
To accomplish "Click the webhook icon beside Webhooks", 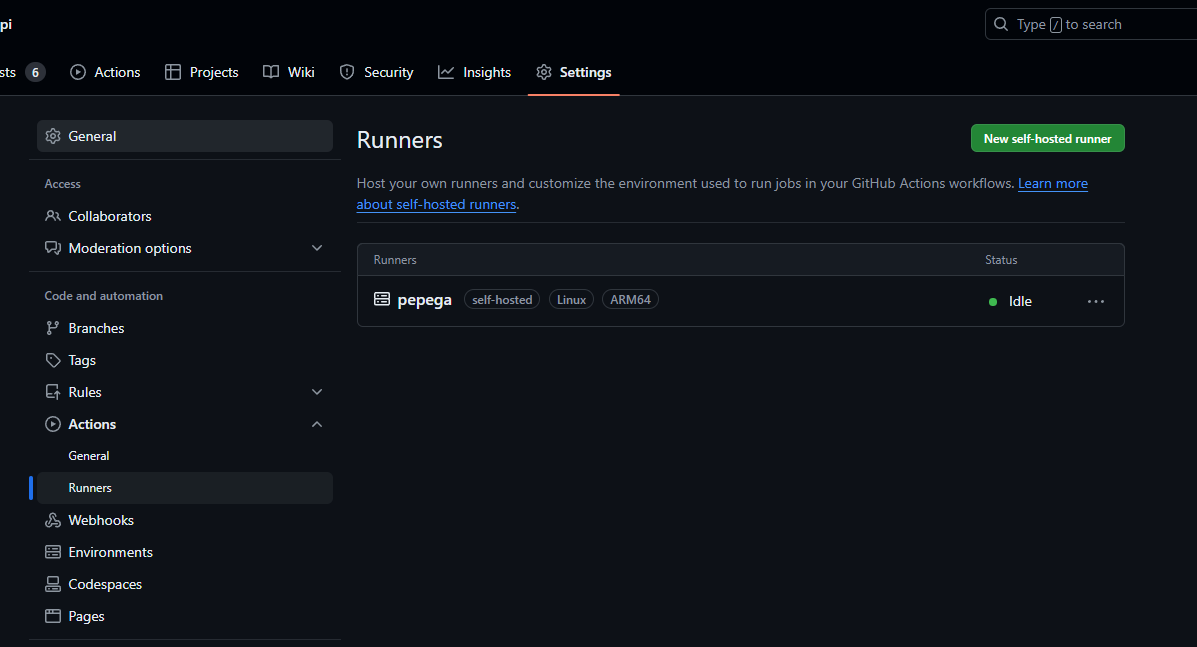I will click(53, 520).
